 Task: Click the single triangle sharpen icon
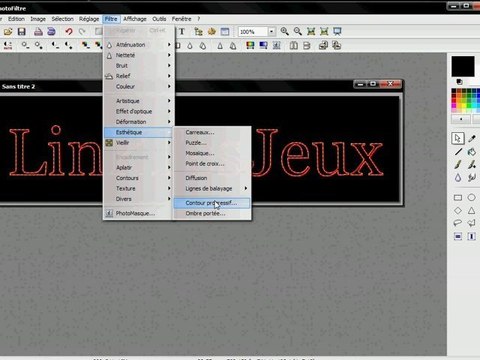pyautogui.click(x=220, y=45)
